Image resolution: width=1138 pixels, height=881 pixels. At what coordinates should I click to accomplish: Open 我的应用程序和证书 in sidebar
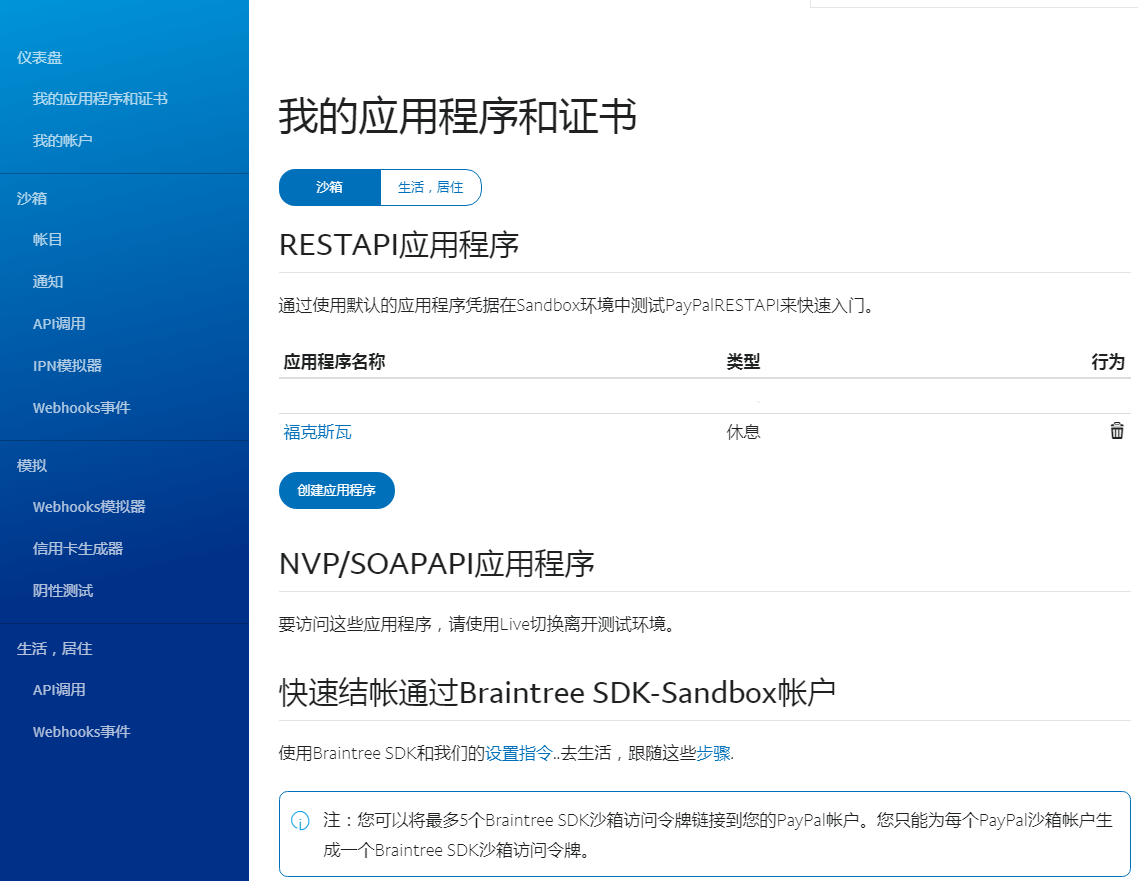[x=100, y=99]
